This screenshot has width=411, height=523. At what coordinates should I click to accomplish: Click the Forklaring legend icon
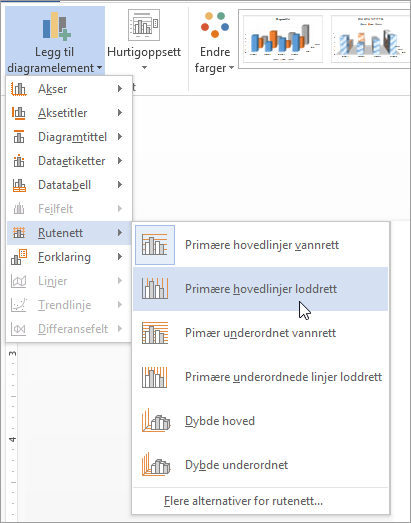pyautogui.click(x=19, y=257)
